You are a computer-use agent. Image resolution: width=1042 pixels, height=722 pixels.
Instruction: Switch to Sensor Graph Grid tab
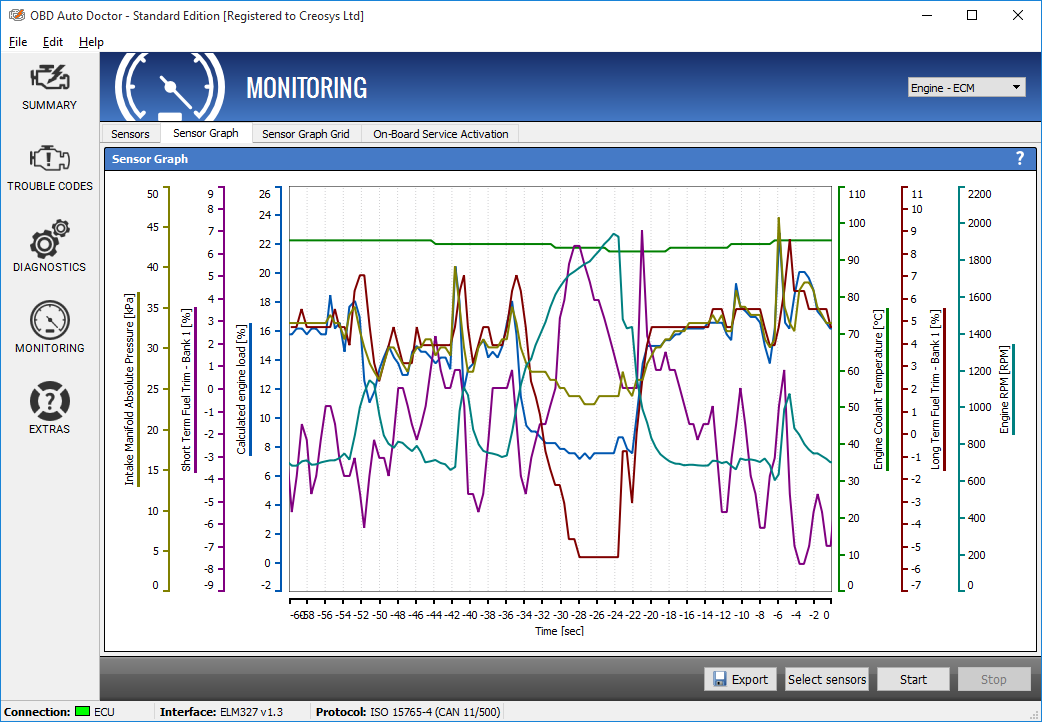[306, 134]
